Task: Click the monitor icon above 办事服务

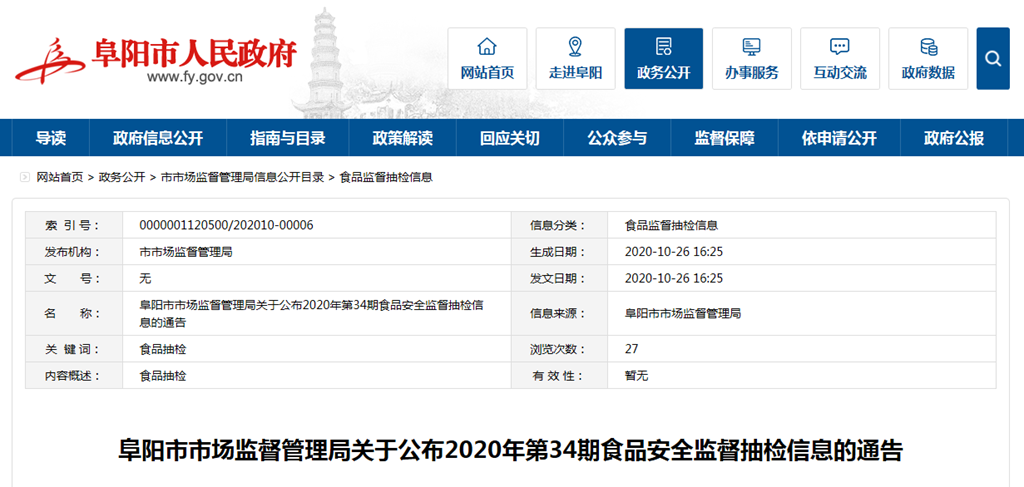Action: (x=752, y=47)
